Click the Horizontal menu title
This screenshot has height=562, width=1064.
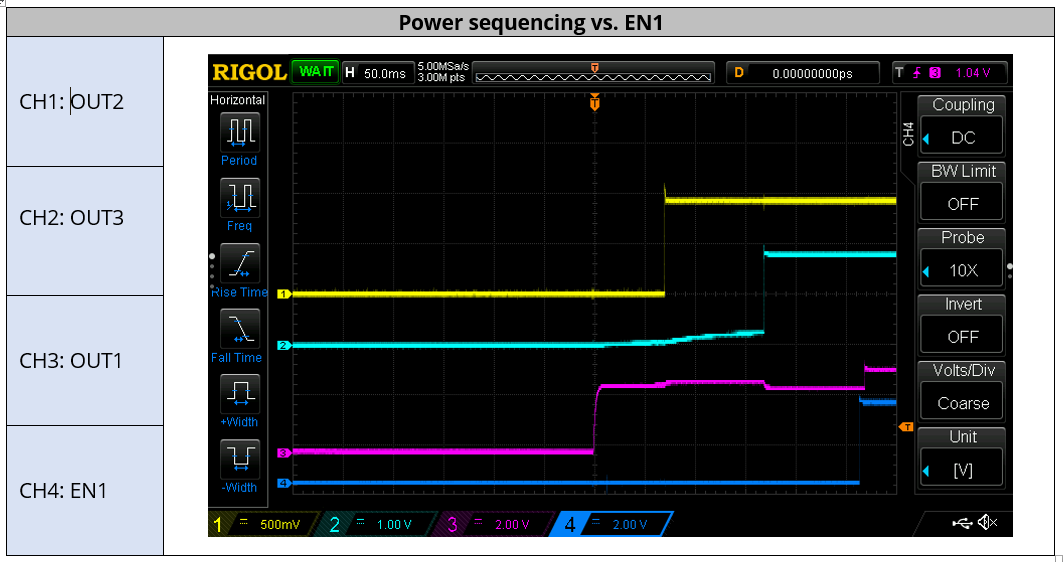tap(238, 100)
